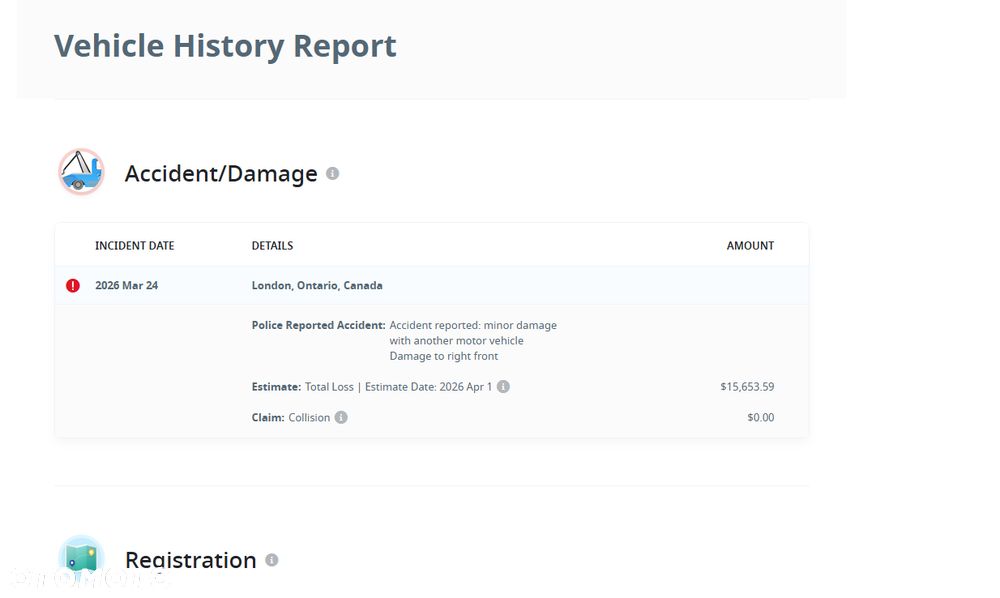
Task: Select 'Accident reported: minor damage' text
Action: tap(473, 325)
